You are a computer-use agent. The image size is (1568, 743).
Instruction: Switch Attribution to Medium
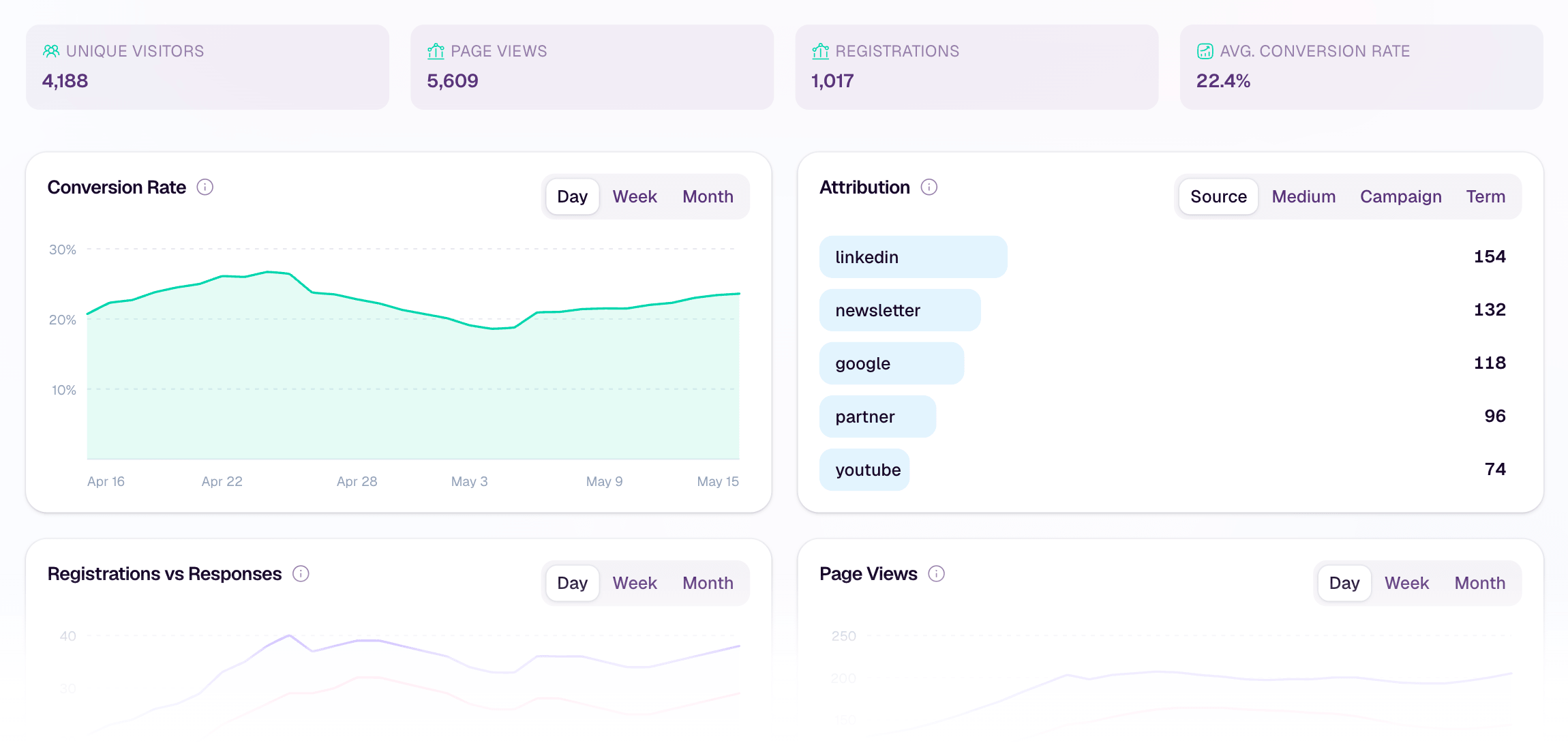tap(1303, 196)
